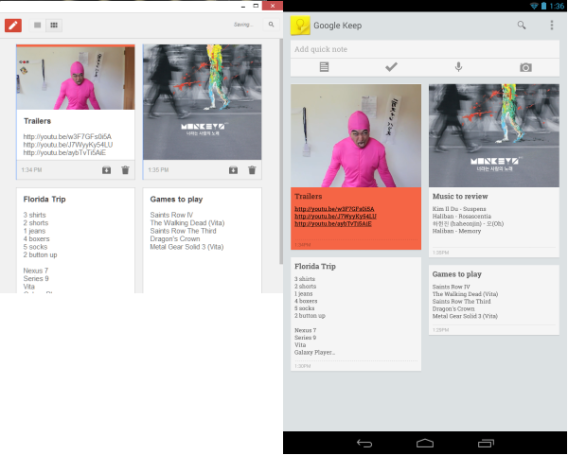Screen dimensions: 568x455
Task: Delete the 1:35 PM image note
Action: coord(252,170)
